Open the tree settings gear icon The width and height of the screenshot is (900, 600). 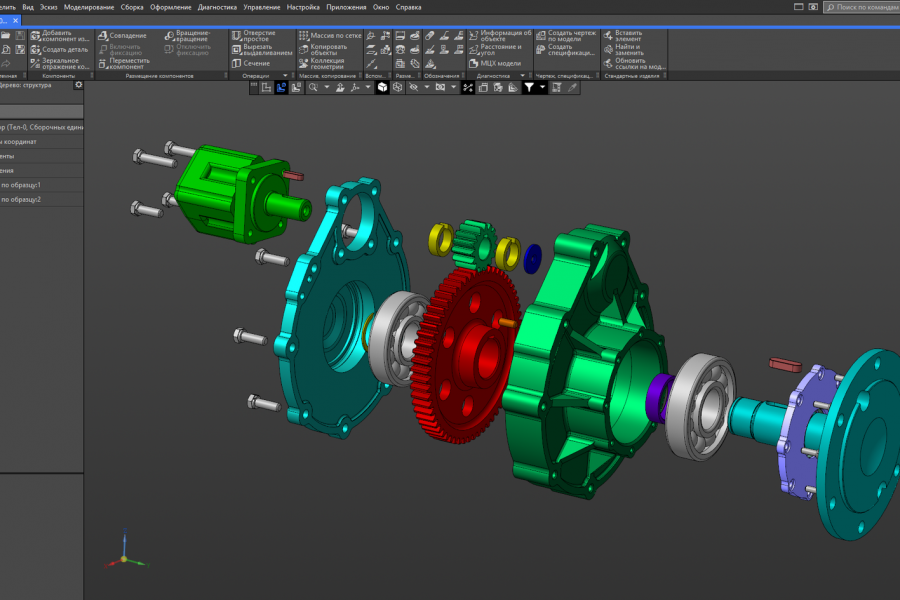coord(79,85)
